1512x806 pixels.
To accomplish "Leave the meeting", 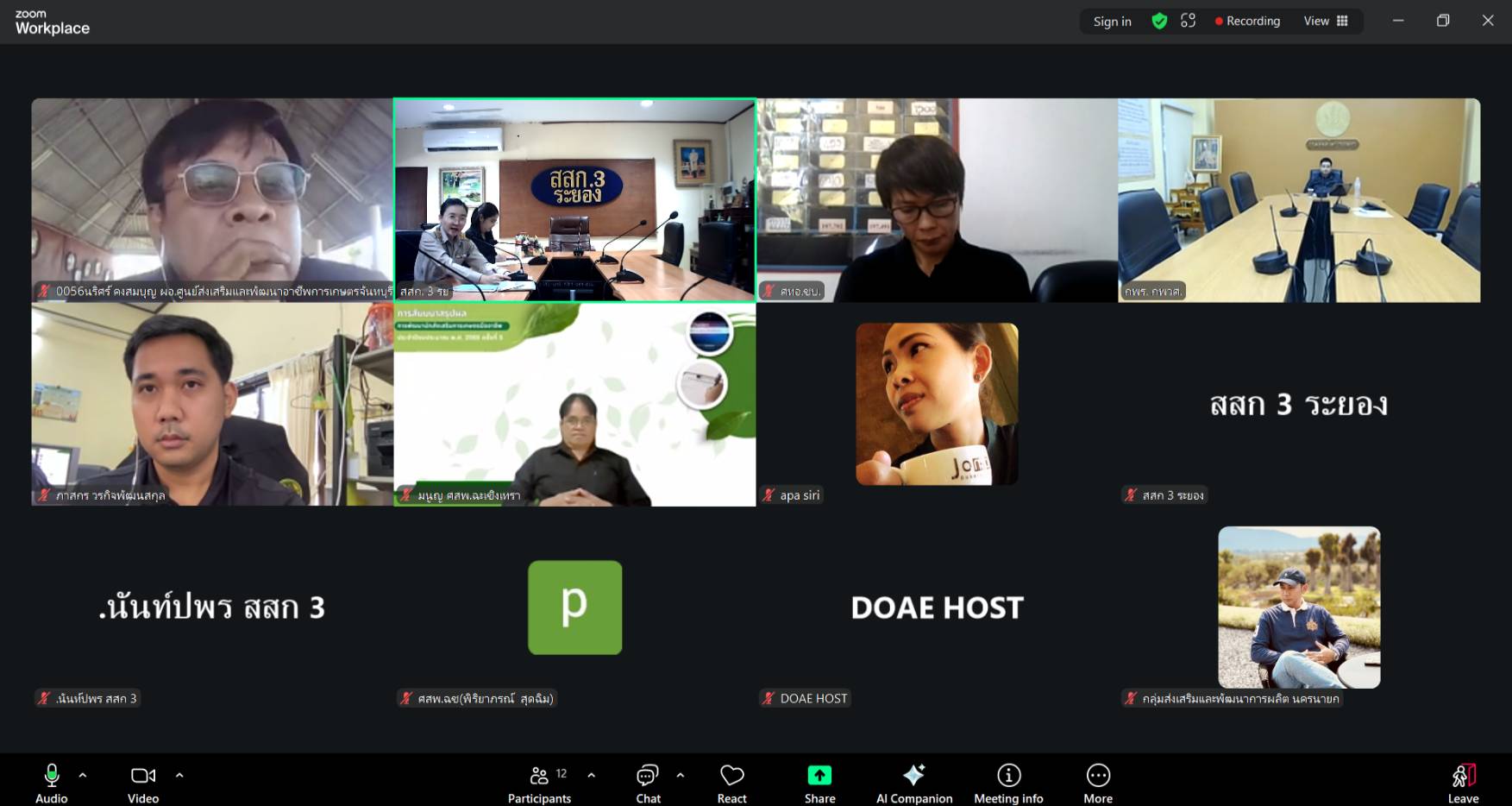I will (1463, 783).
